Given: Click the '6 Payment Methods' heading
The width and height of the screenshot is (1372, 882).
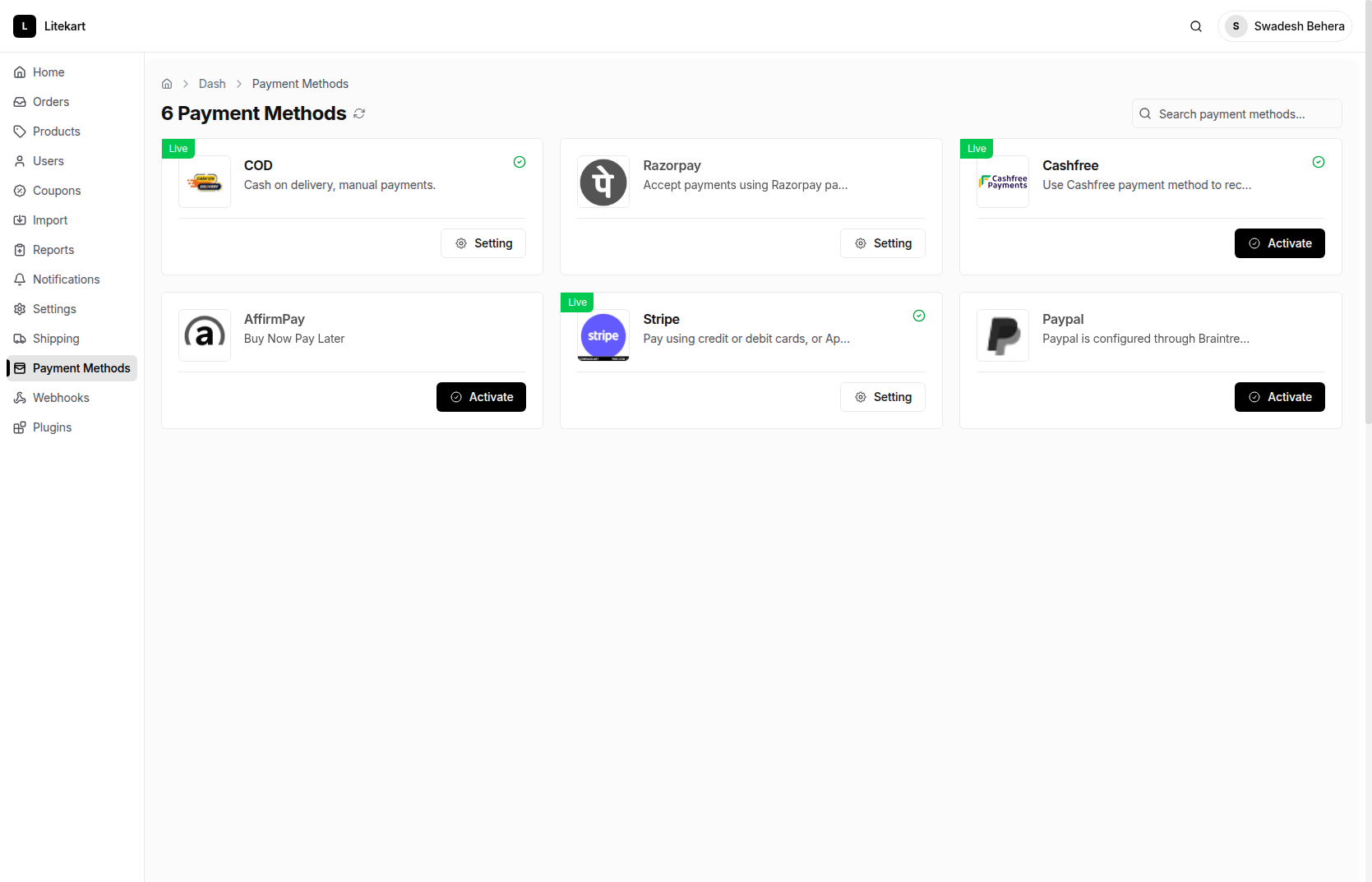Looking at the screenshot, I should pyautogui.click(x=254, y=113).
